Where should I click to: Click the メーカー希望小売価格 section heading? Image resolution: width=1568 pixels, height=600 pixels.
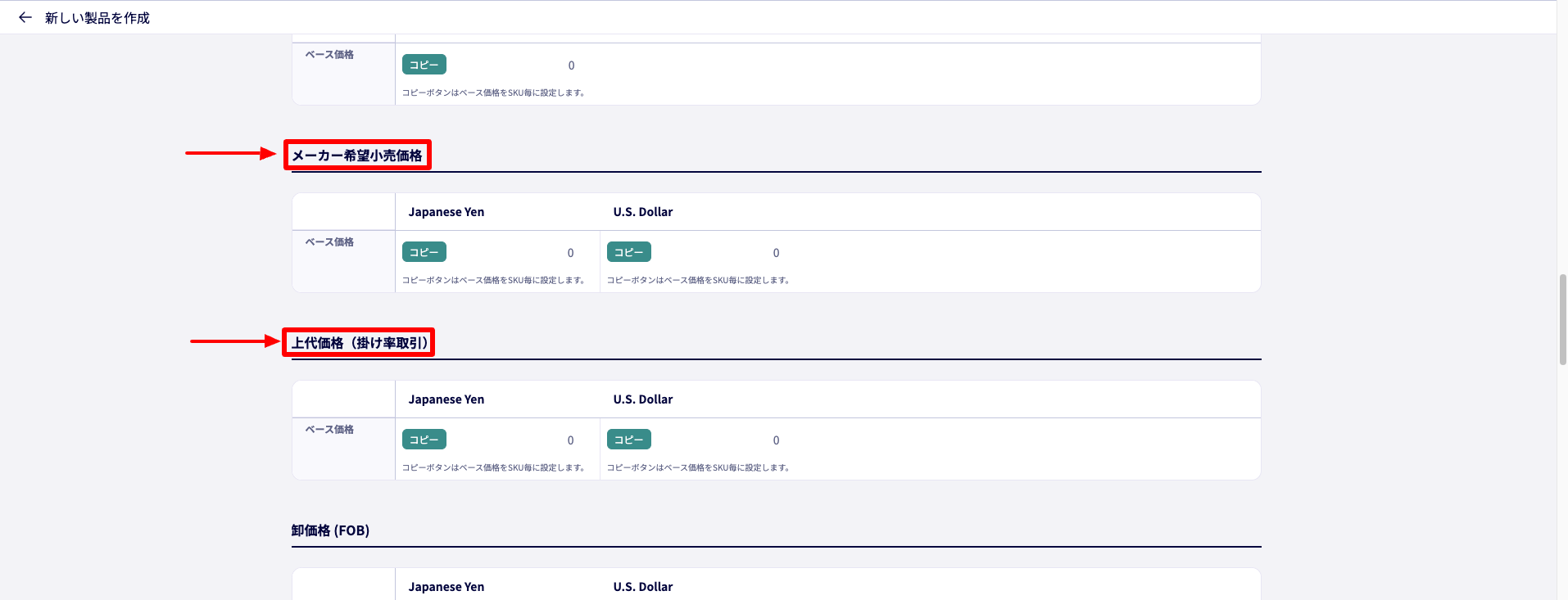[x=357, y=156]
